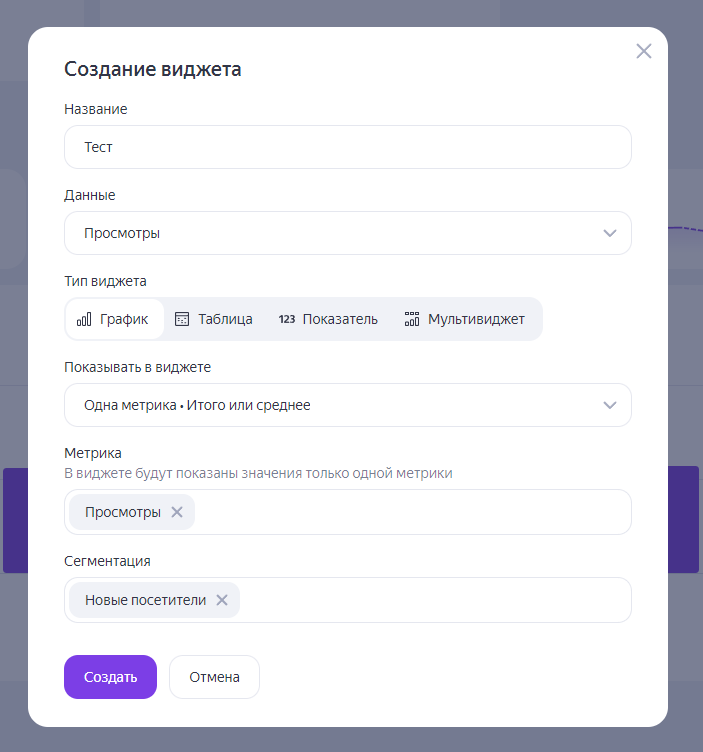Remove the Новые посетители segment tag
Viewport: 703px width, 752px height.
tap(222, 600)
